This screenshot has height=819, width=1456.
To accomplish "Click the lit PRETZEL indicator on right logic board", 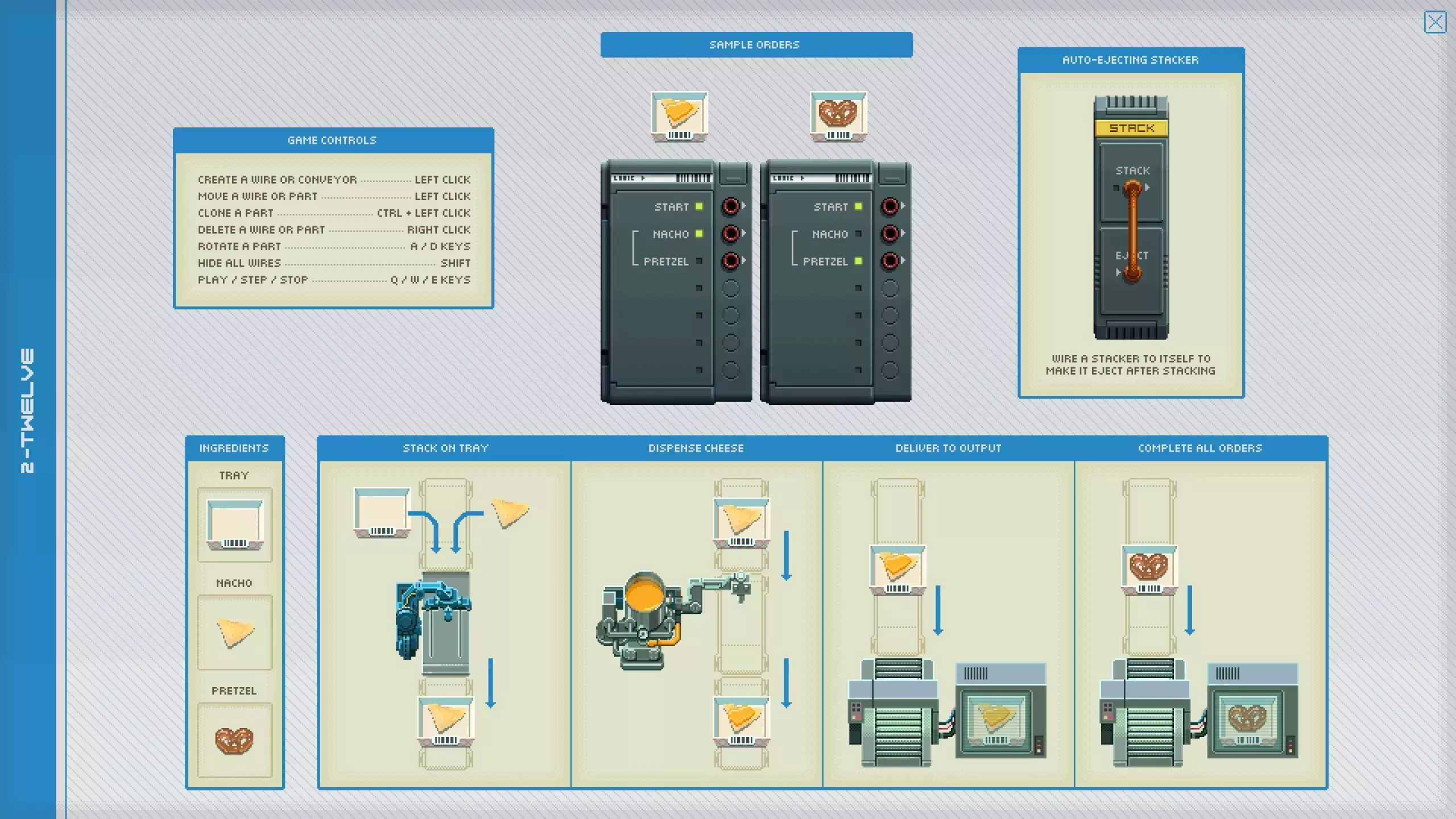I will click(x=858, y=261).
